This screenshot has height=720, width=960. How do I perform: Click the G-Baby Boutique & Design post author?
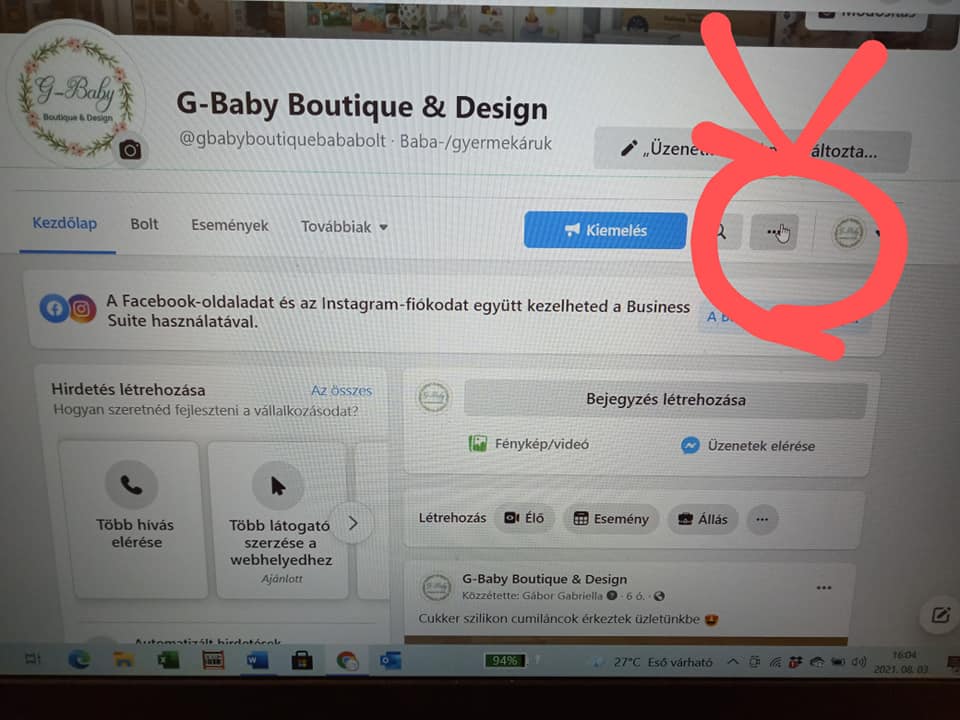[x=544, y=579]
